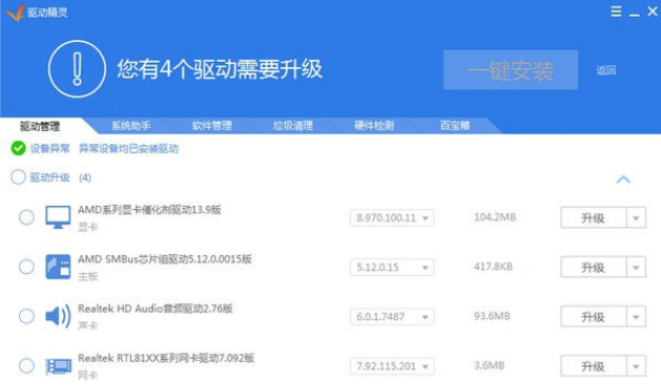Image resolution: width=661 pixels, height=388 pixels.
Task: Click the motherboard icon for AMD SMBus driver
Action: tap(58, 267)
